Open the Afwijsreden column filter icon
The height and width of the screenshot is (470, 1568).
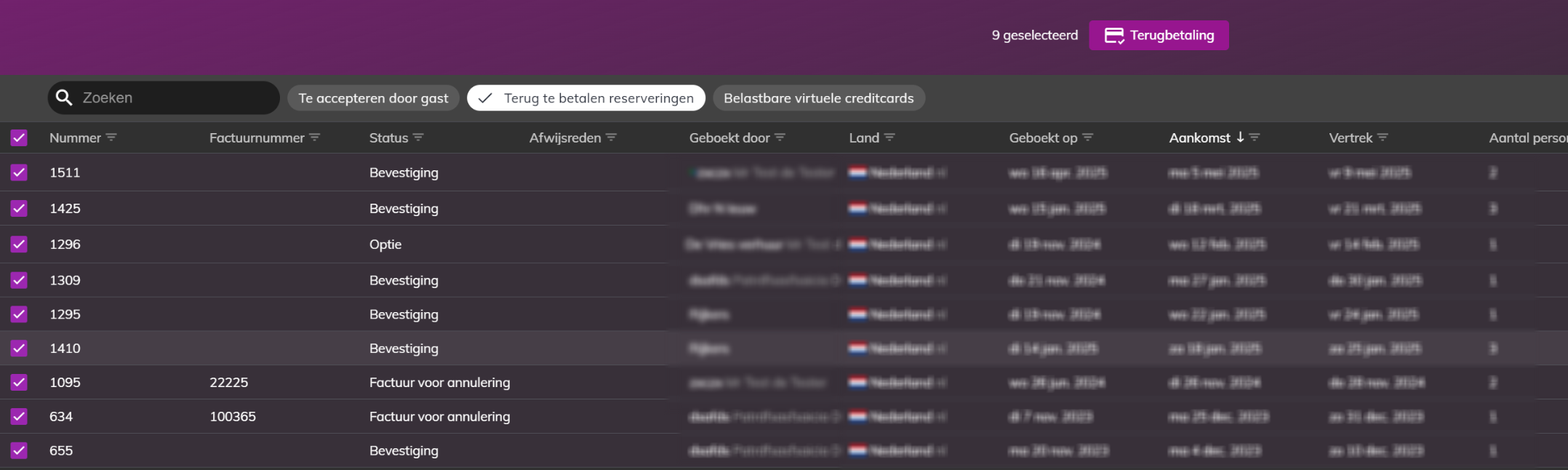pyautogui.click(x=612, y=138)
